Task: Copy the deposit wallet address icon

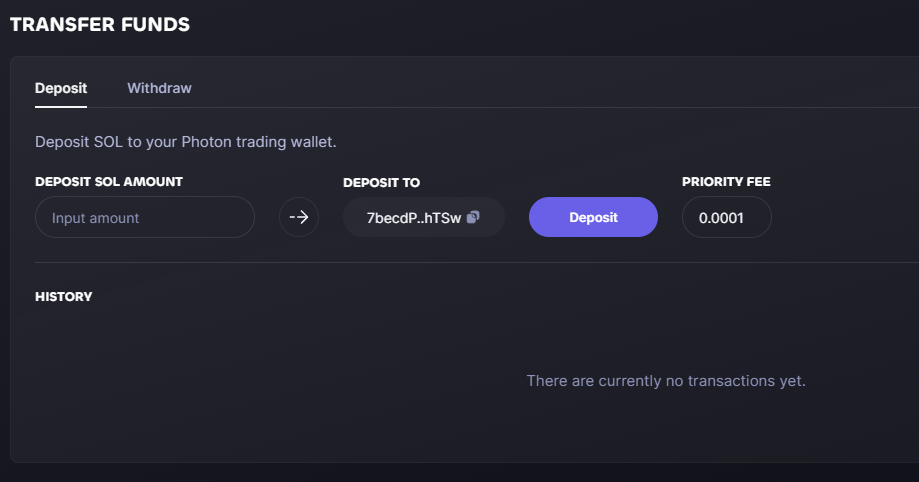Action: (x=473, y=217)
